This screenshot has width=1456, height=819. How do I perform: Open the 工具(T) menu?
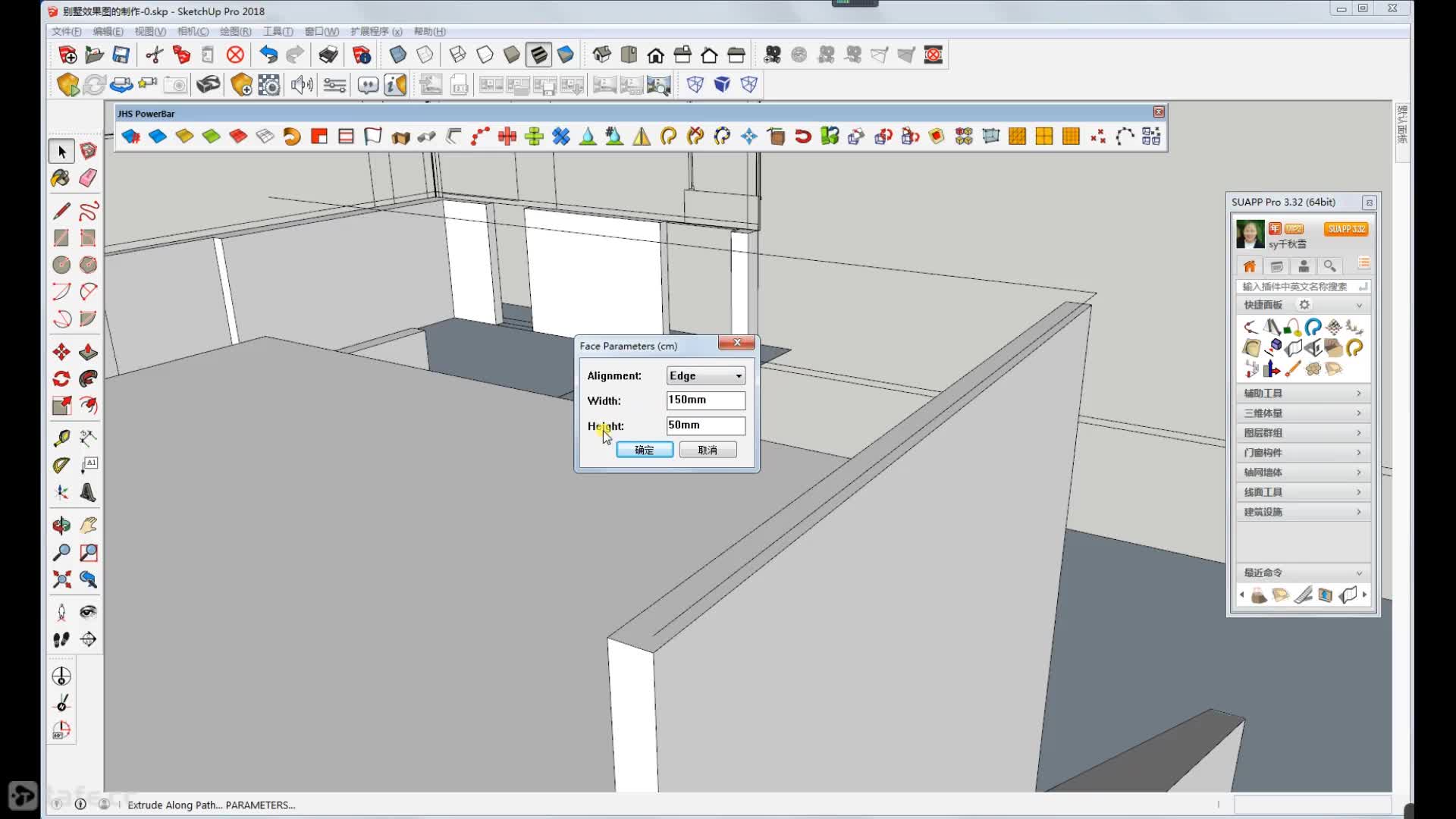[x=278, y=31]
